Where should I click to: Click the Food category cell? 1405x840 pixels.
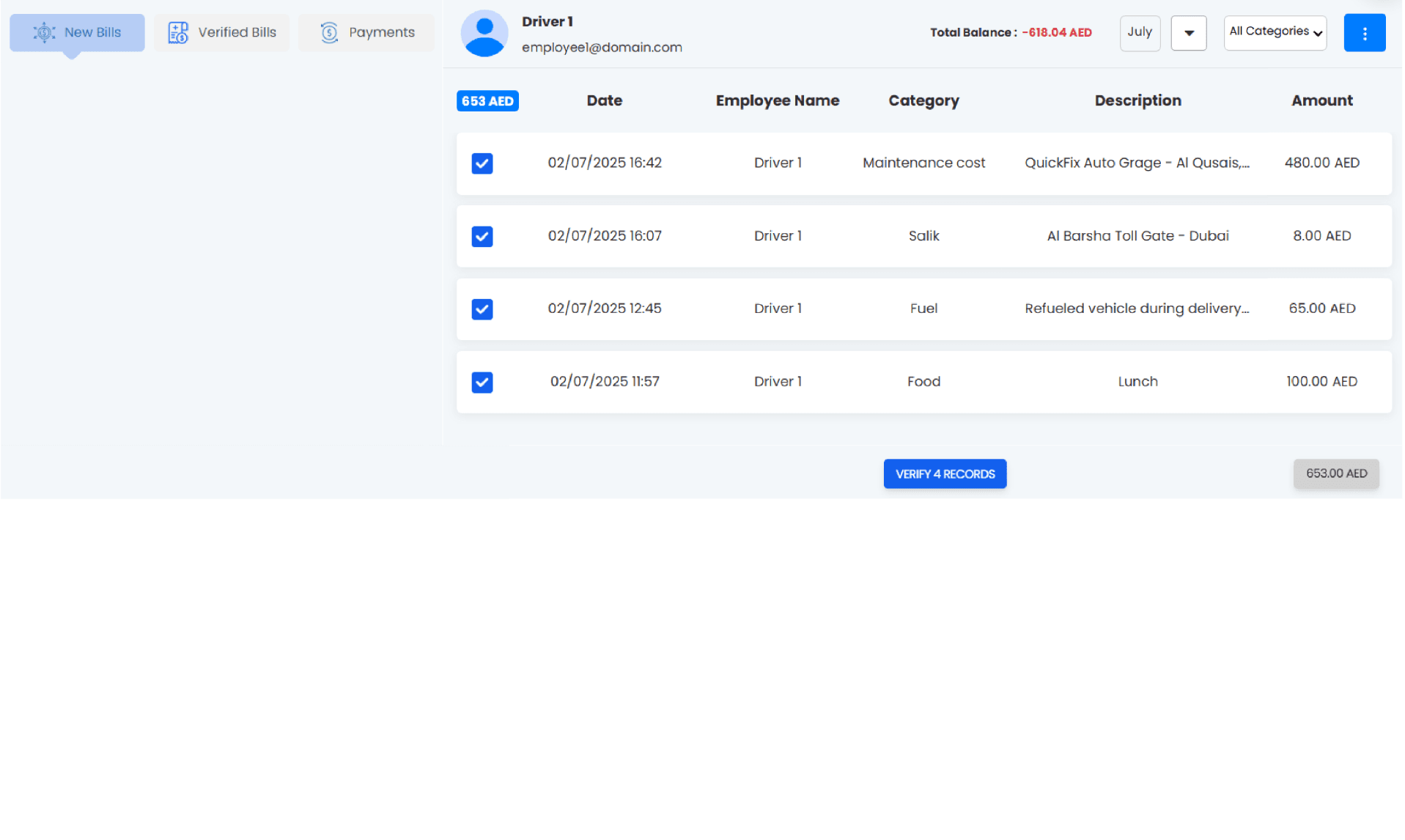(923, 381)
